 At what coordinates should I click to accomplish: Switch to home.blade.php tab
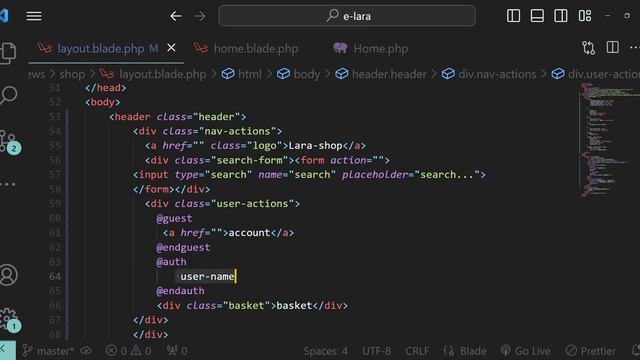click(x=246, y=49)
